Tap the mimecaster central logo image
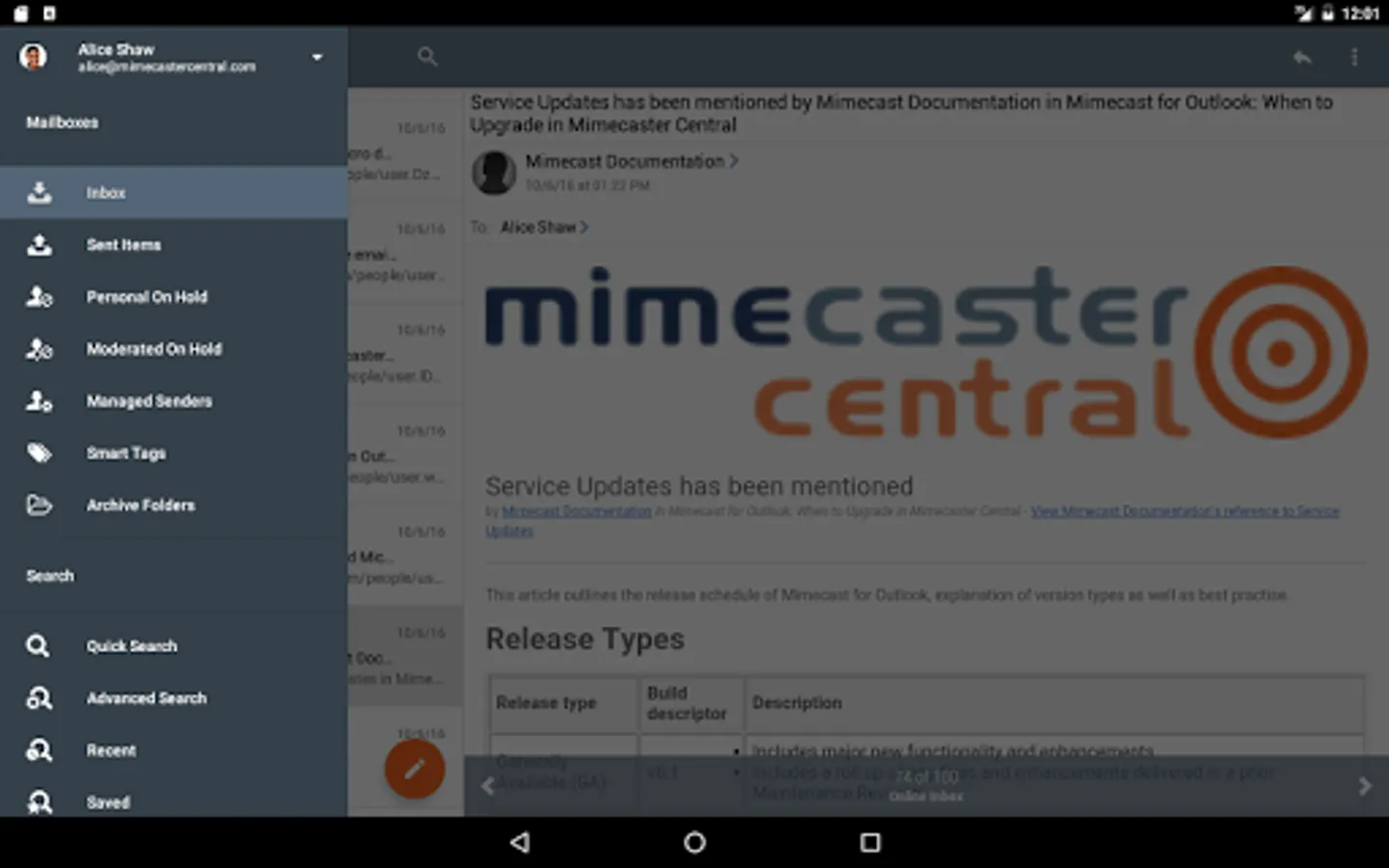 click(924, 352)
